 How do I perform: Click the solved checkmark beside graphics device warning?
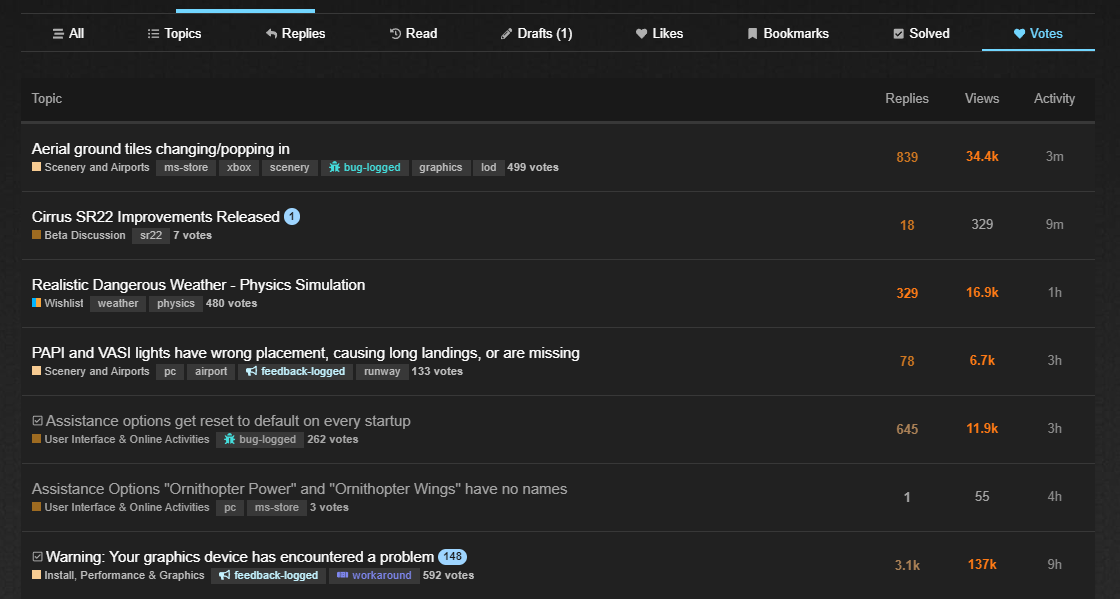tap(38, 557)
